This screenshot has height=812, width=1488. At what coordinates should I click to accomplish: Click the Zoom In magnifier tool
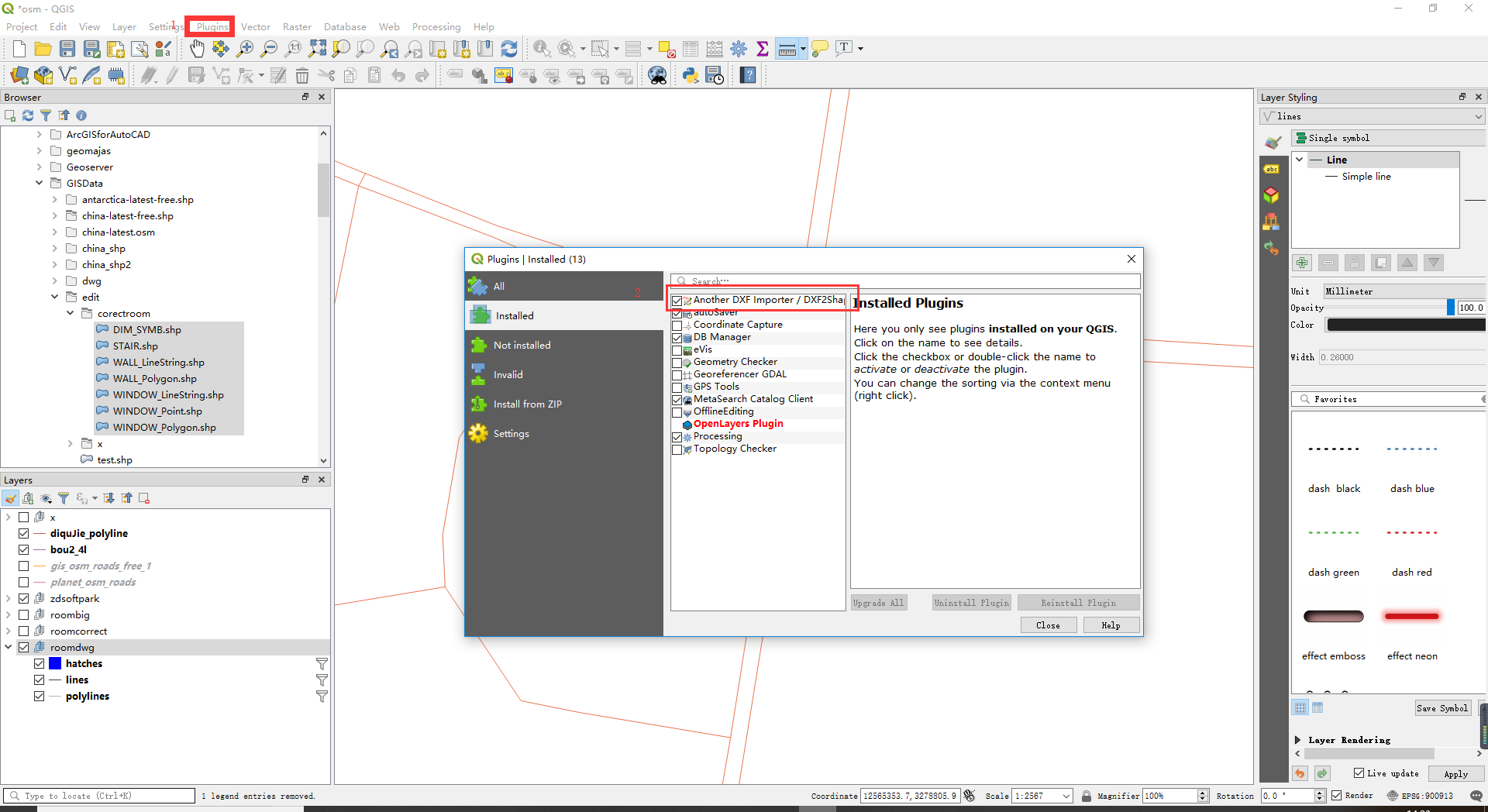click(245, 50)
